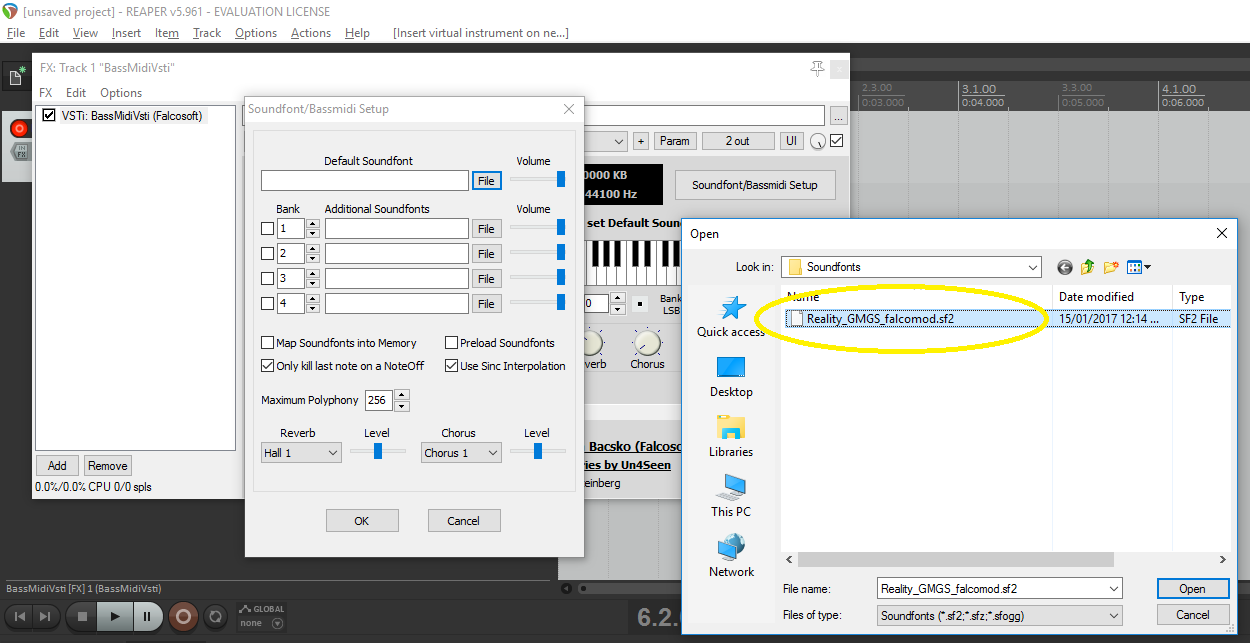Pause playback in REAPER transport
This screenshot has height=643, width=1250.
pyautogui.click(x=146, y=616)
